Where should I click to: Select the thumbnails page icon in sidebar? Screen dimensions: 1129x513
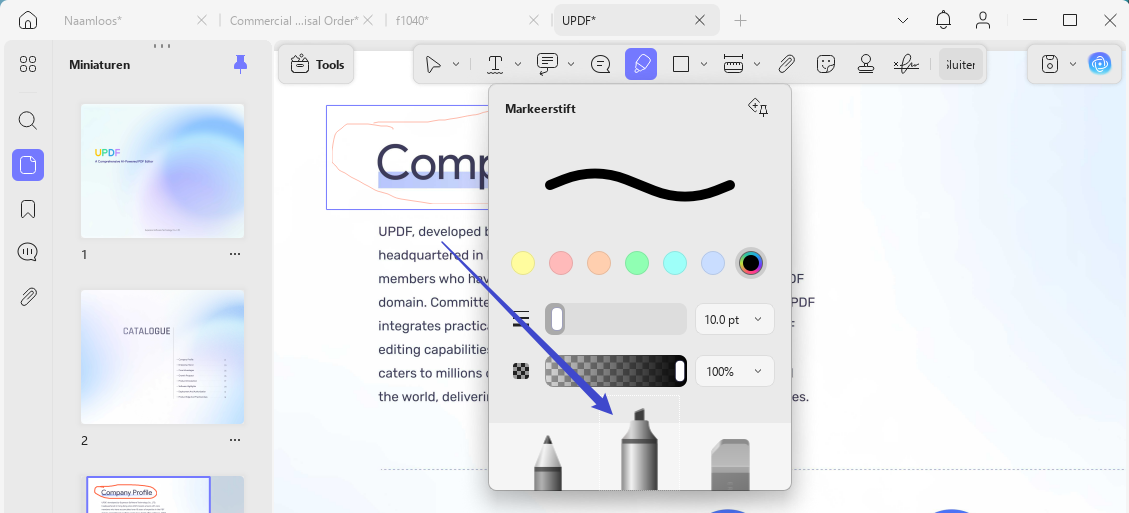click(27, 165)
